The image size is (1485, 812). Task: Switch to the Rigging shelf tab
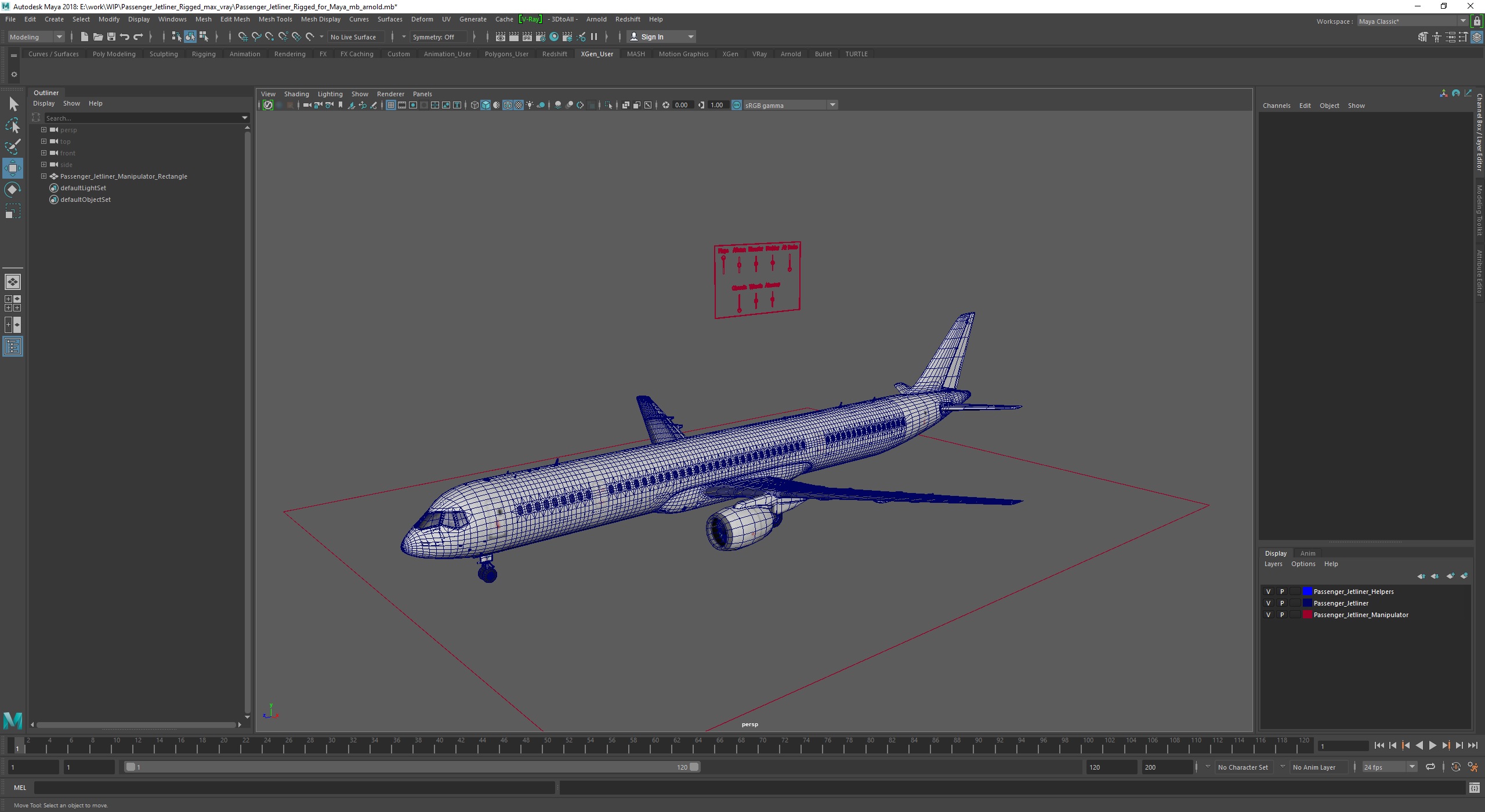(x=204, y=54)
